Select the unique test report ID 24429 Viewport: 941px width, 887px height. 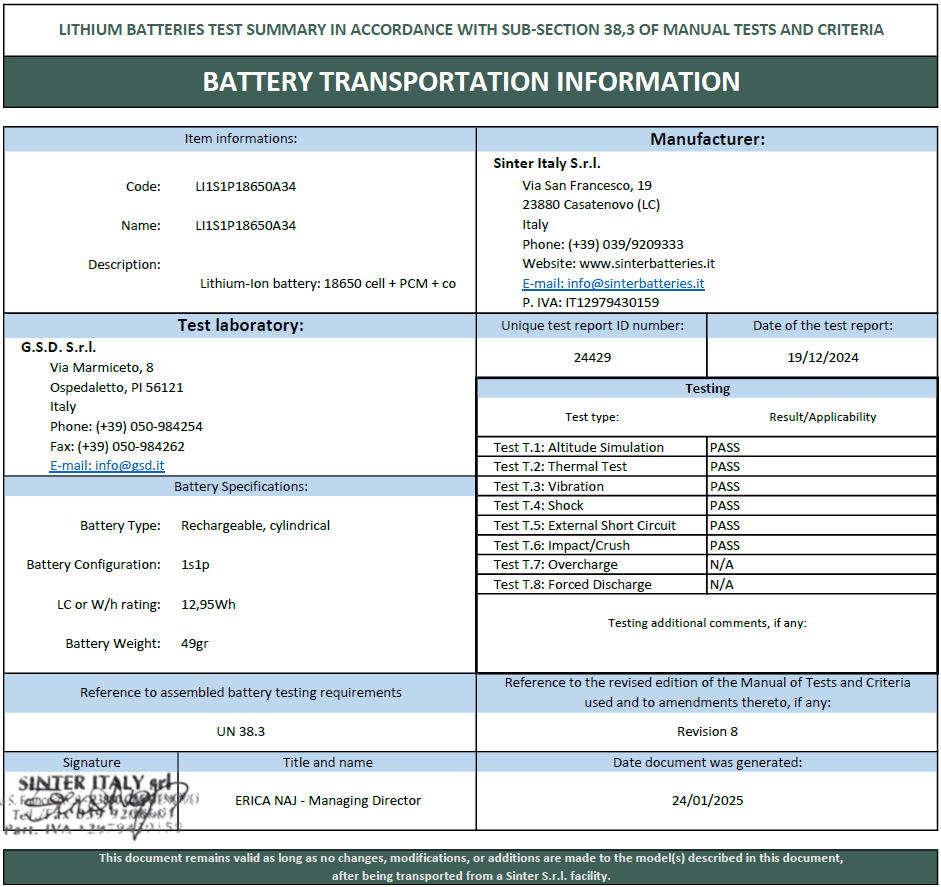592,357
